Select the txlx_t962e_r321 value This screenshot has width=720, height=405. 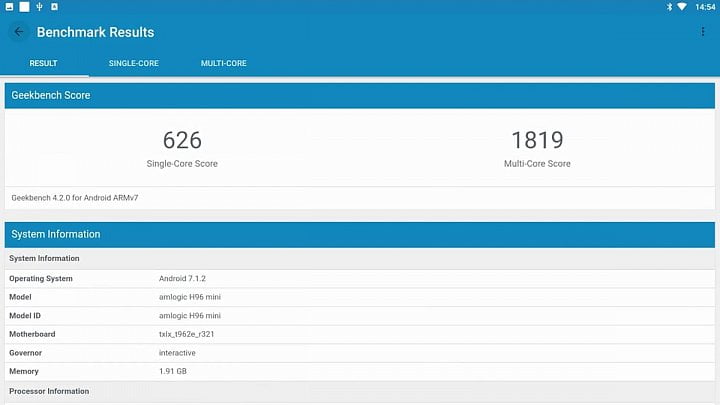tap(186, 334)
